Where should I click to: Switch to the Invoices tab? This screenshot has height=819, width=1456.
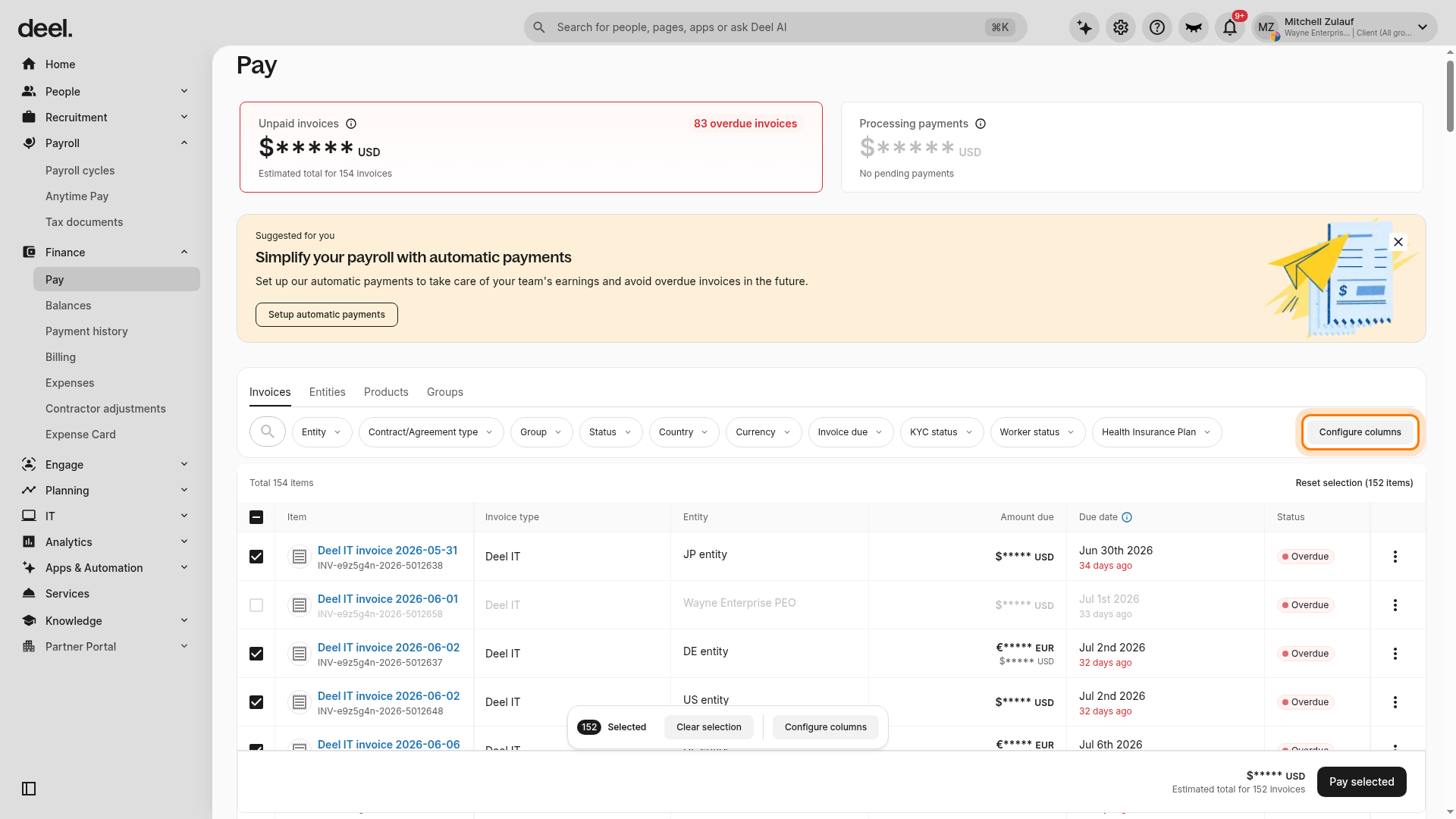(270, 392)
